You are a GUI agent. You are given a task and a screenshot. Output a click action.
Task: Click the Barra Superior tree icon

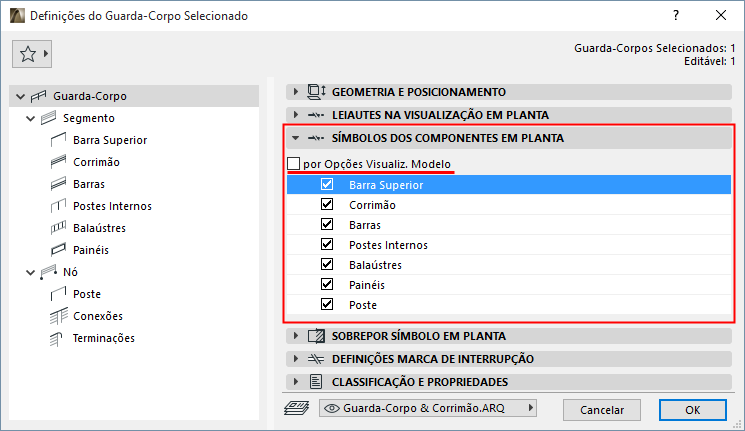click(58, 140)
